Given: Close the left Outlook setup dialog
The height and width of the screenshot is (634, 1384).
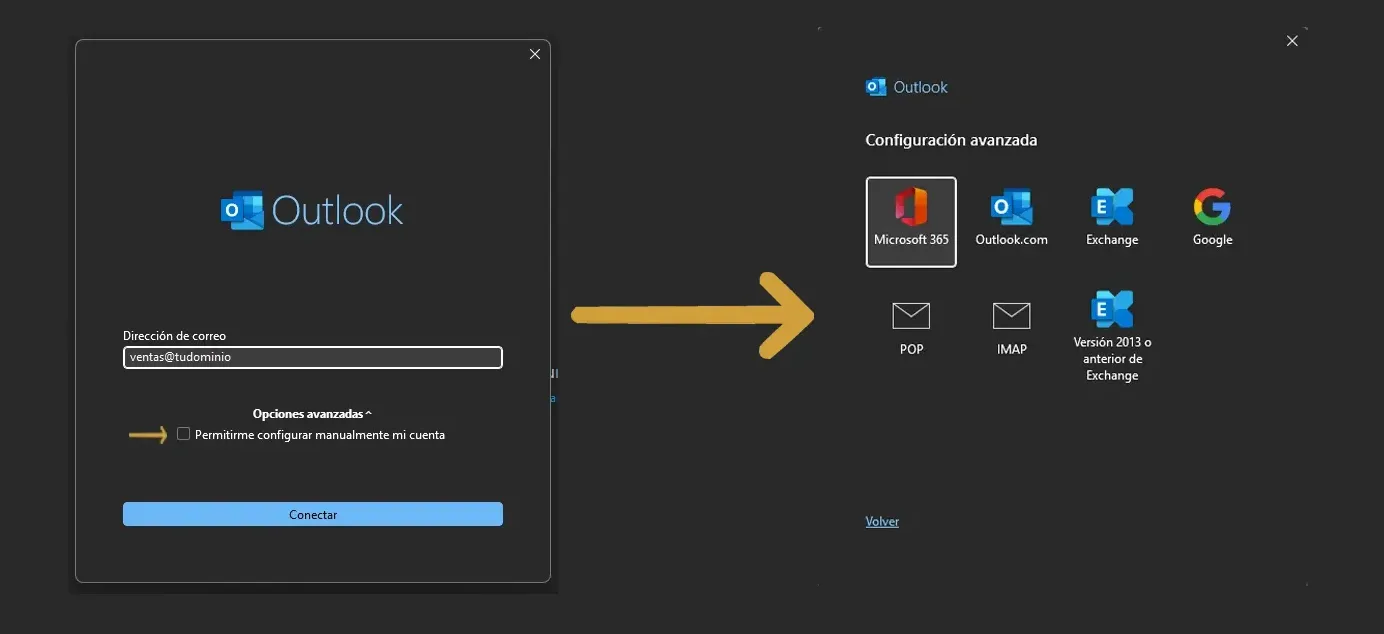Looking at the screenshot, I should pos(534,53).
